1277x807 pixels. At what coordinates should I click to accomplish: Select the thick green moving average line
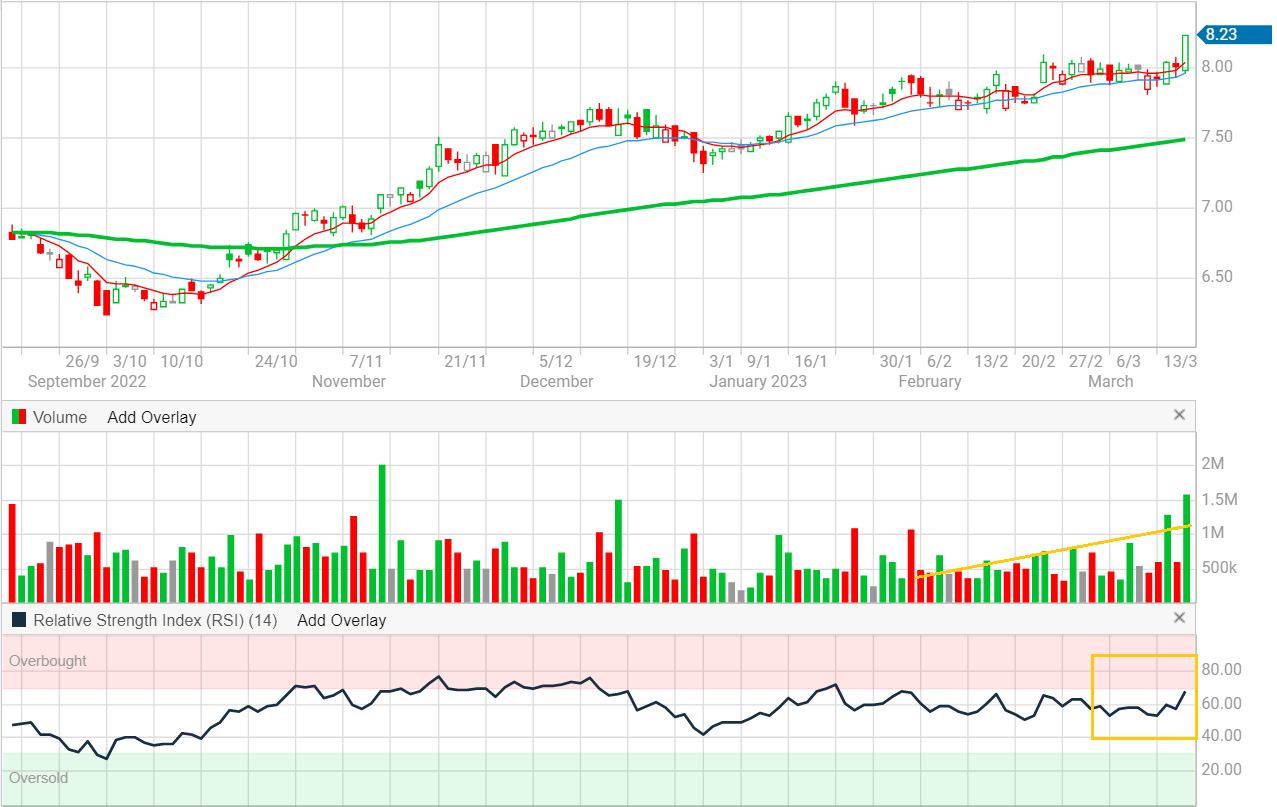(x=800, y=192)
